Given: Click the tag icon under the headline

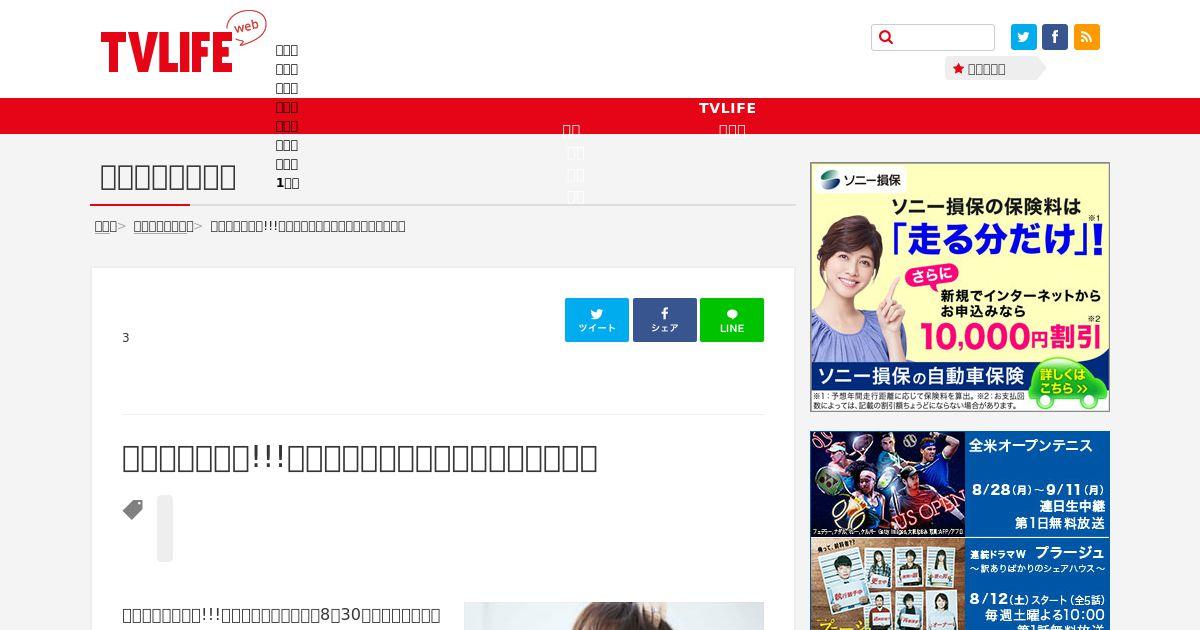Looking at the screenshot, I should [133, 510].
